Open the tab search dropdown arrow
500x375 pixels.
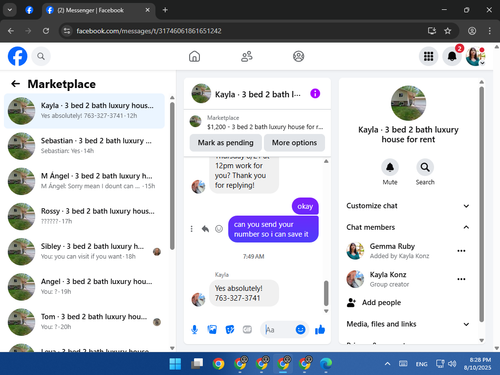click(10, 10)
